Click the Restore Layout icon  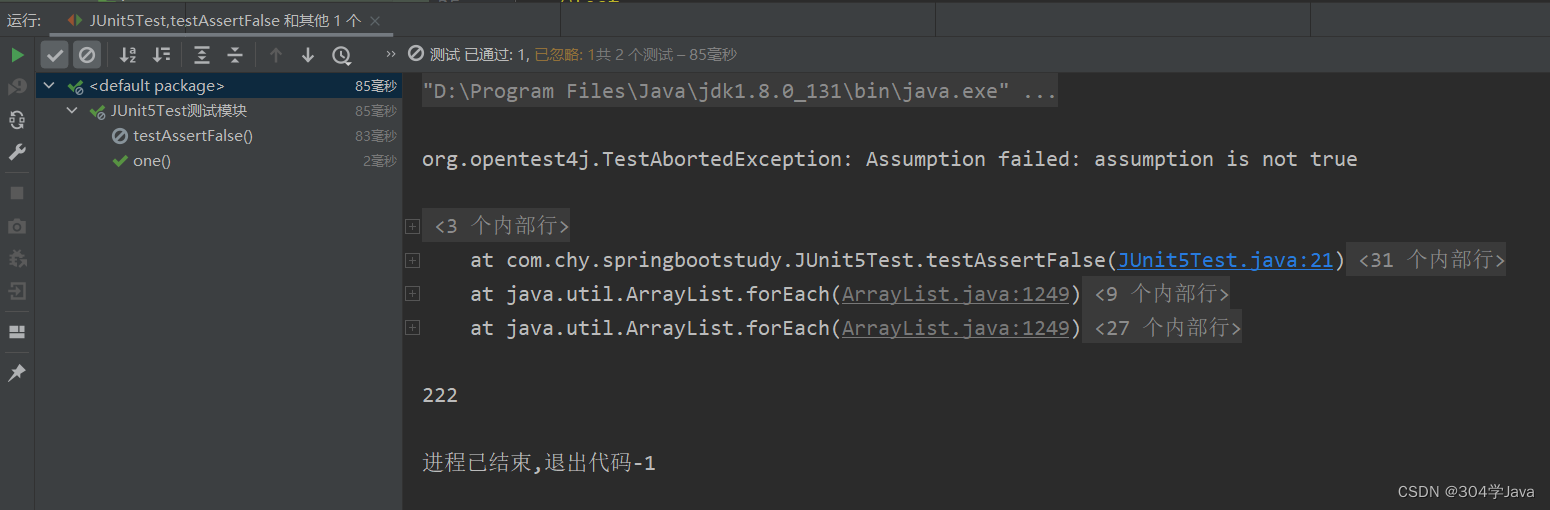17,332
